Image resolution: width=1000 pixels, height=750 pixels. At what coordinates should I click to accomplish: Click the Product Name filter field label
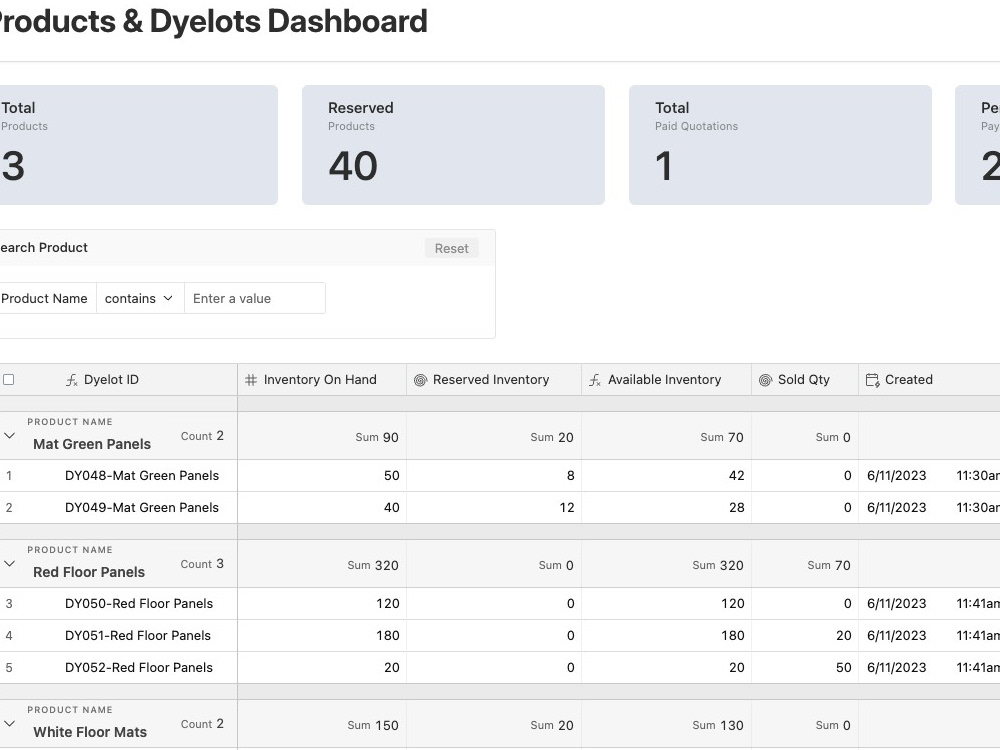click(44, 298)
